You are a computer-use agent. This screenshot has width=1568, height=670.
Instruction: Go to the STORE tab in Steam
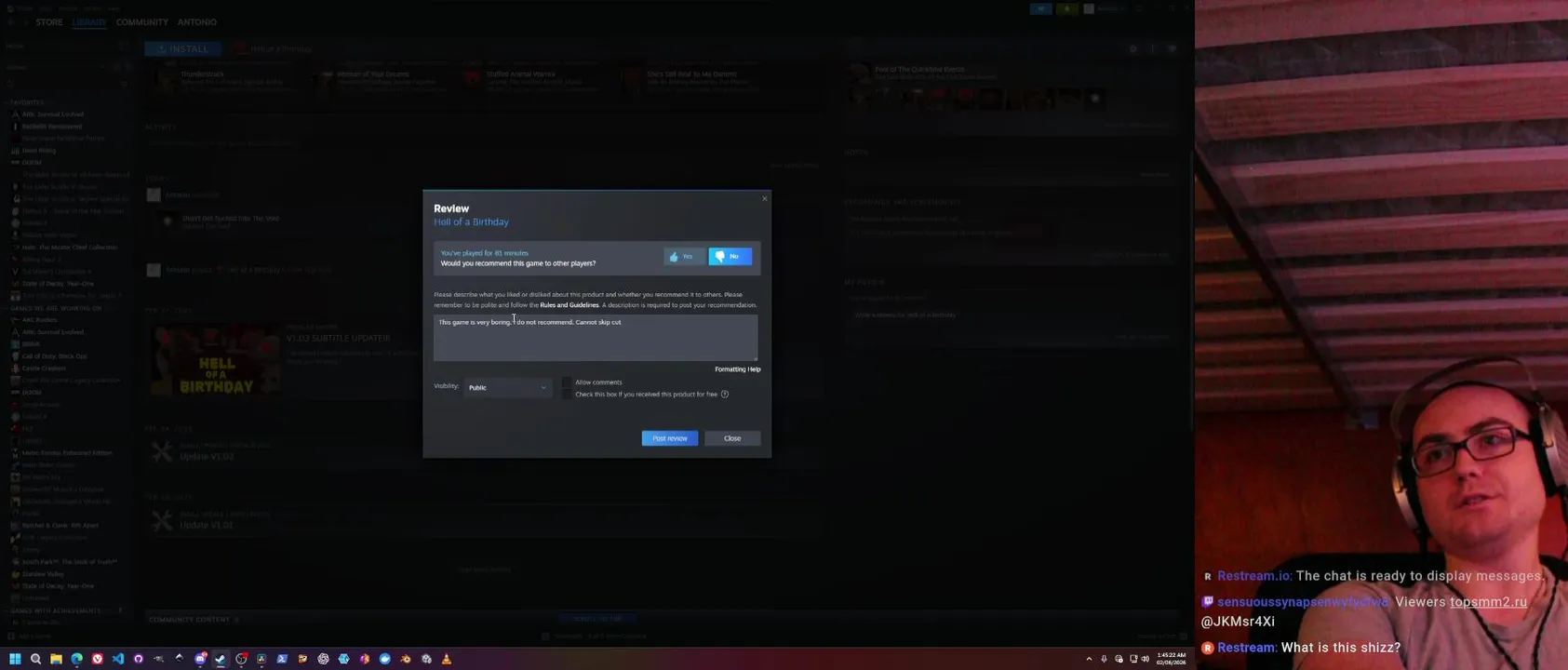coord(49,21)
